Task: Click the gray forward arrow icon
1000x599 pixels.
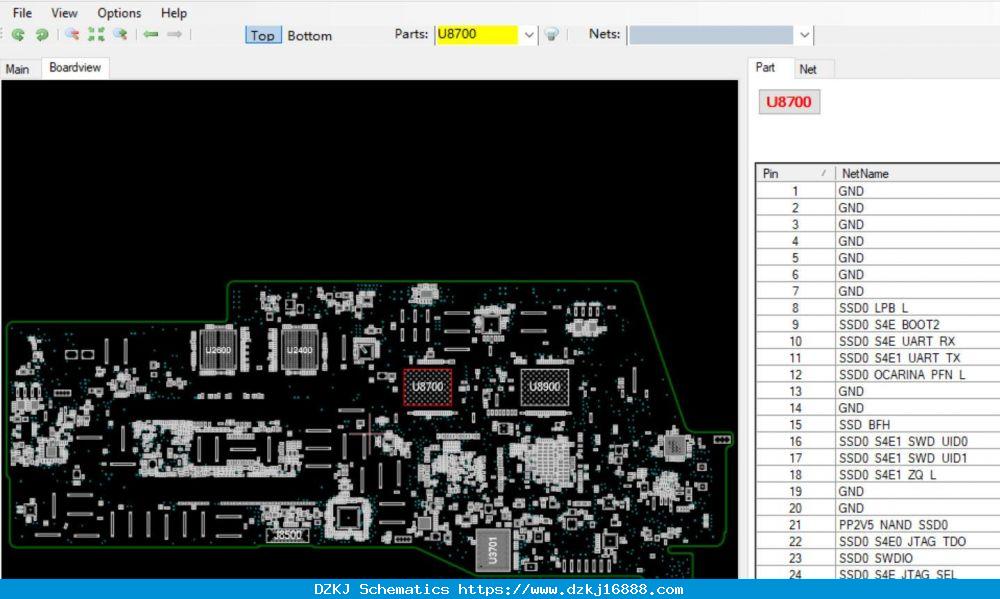Action: pyautogui.click(x=175, y=34)
